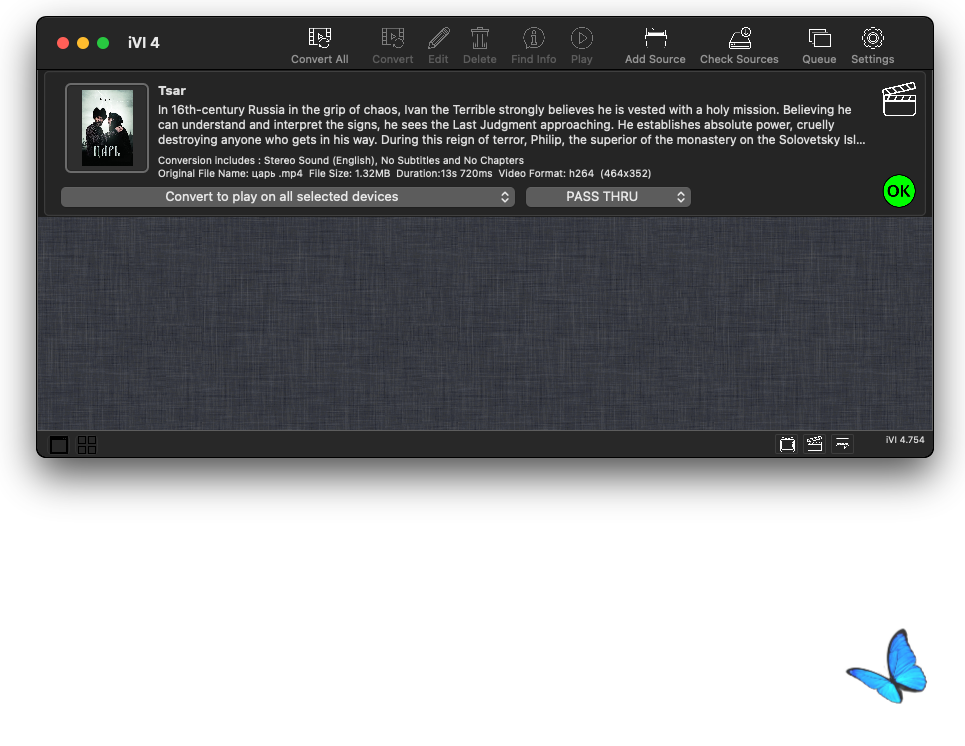Screen dimensions: 965x746
Task: Toggle the bottom-bar filter icon right of the clapperboard
Action: 843,444
